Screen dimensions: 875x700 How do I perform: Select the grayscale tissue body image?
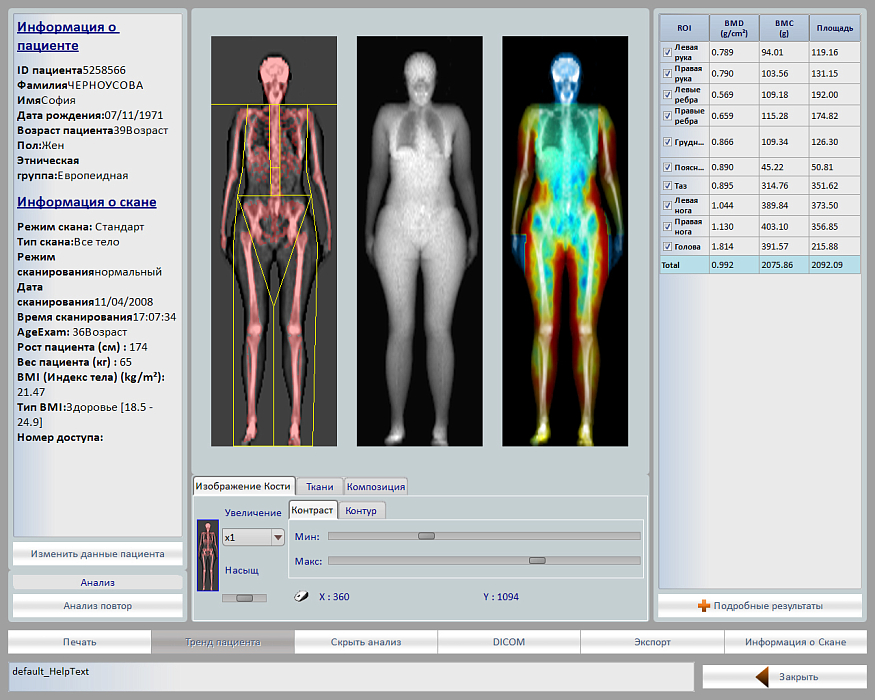coord(419,241)
